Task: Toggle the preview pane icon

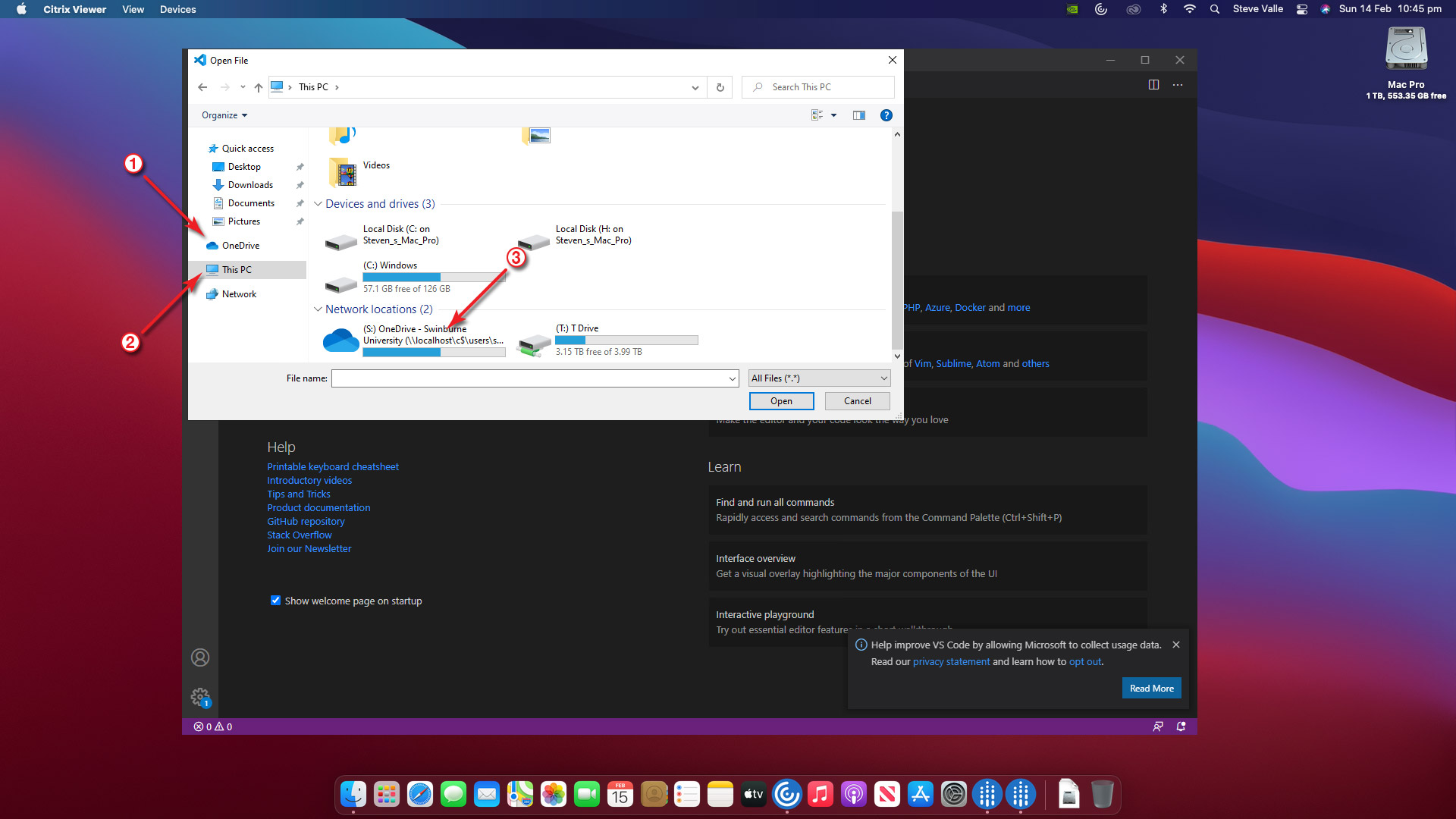Action: pos(858,115)
